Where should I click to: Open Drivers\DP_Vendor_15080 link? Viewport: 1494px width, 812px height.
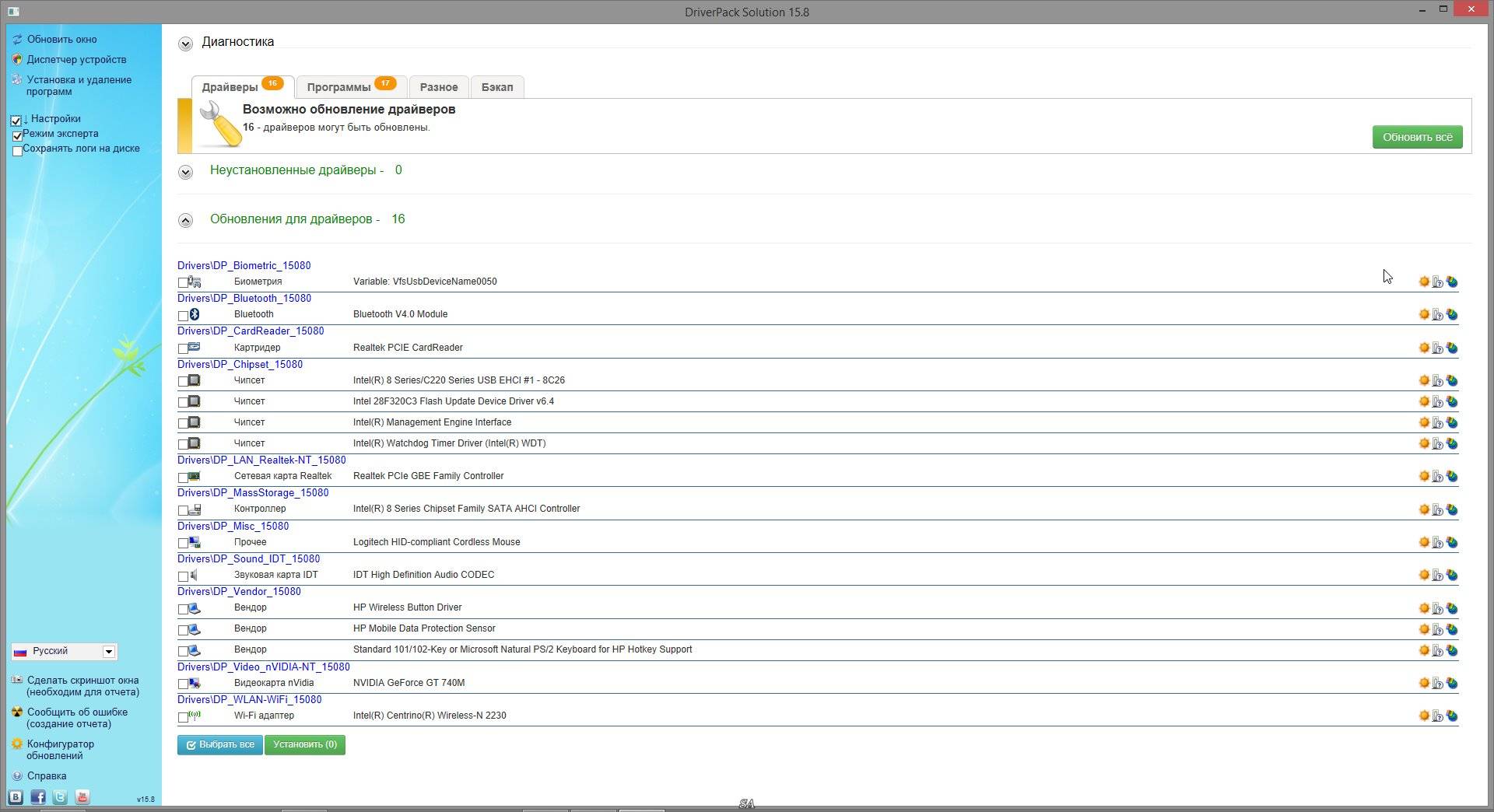(239, 591)
